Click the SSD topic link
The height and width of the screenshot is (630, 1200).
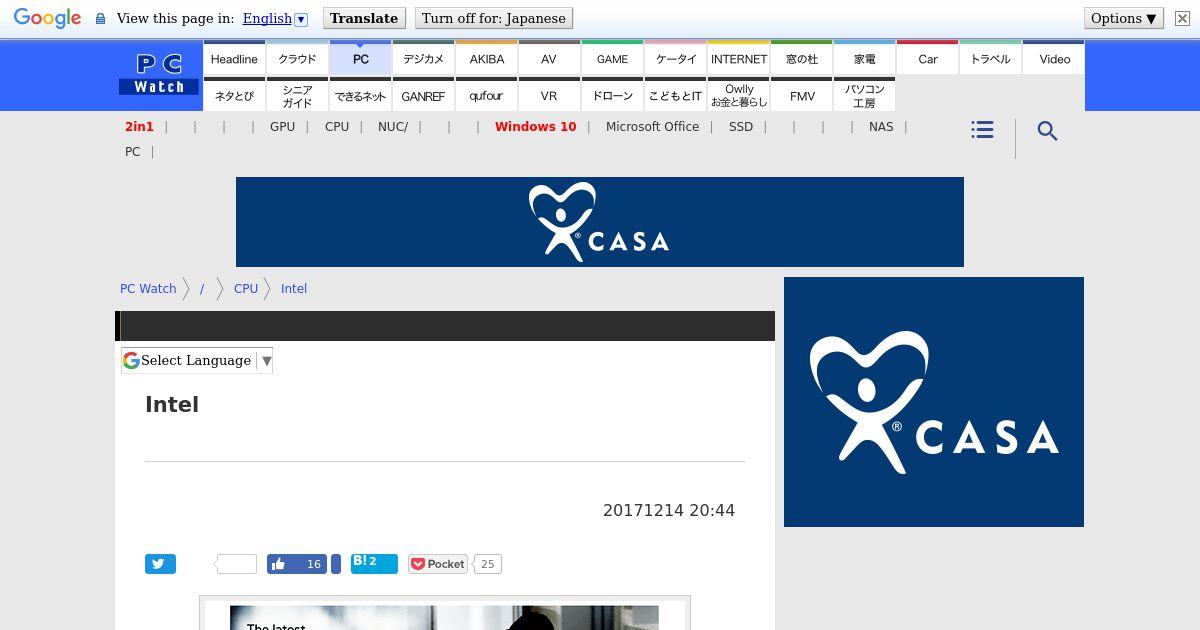click(741, 127)
